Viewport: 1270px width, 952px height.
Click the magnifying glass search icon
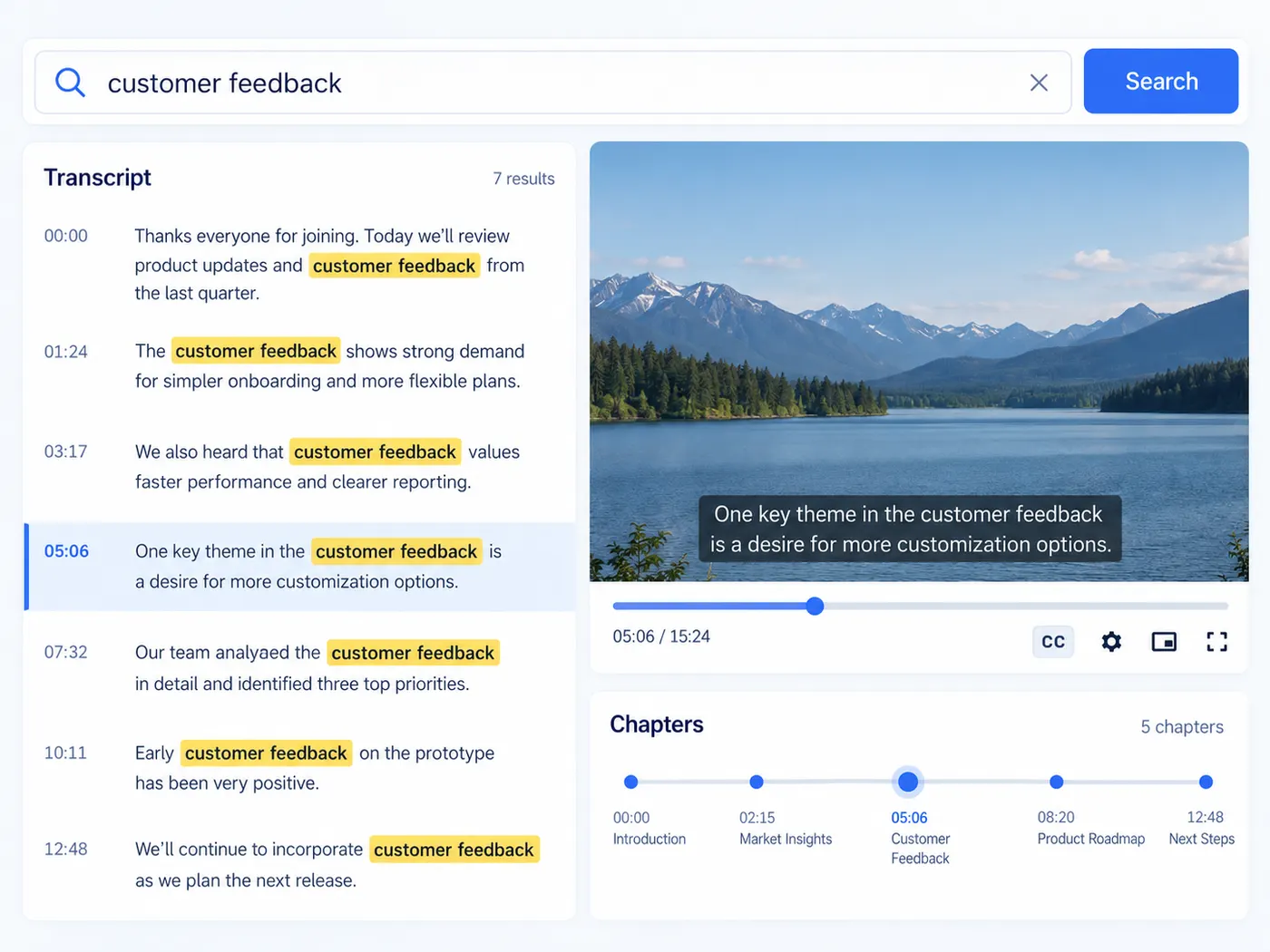(x=70, y=83)
